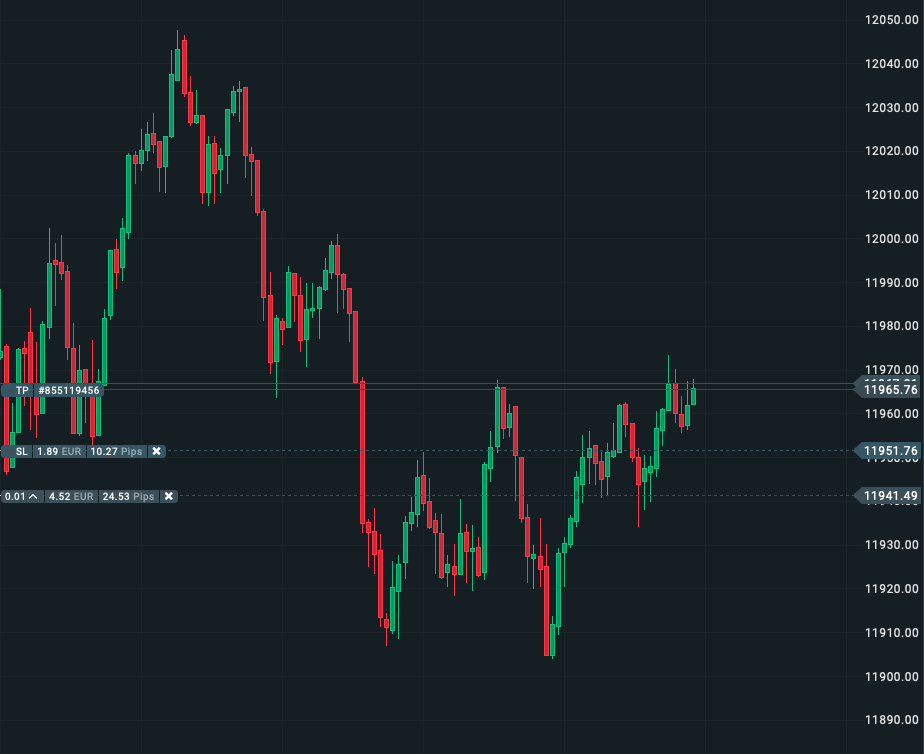This screenshot has height=754, width=924.
Task: Click the 11900.00 price axis label
Action: [x=892, y=676]
